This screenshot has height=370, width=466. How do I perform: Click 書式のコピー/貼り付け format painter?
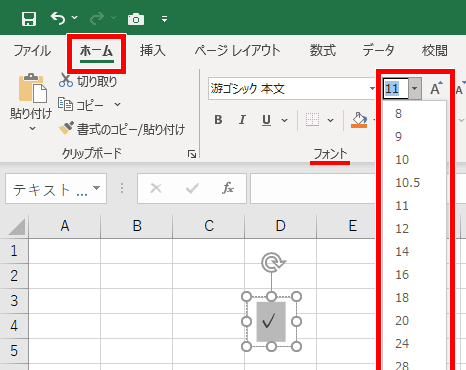click(x=122, y=129)
